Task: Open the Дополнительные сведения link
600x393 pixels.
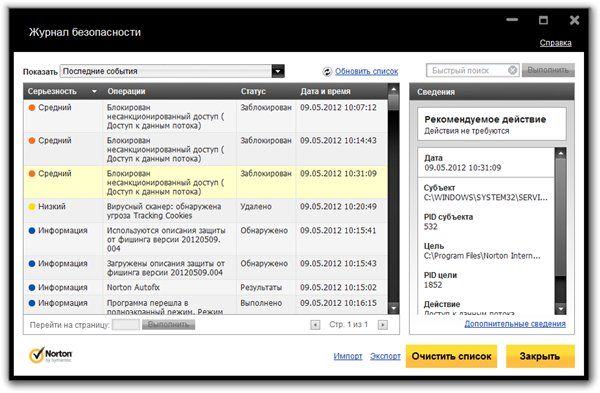Action: point(515,324)
